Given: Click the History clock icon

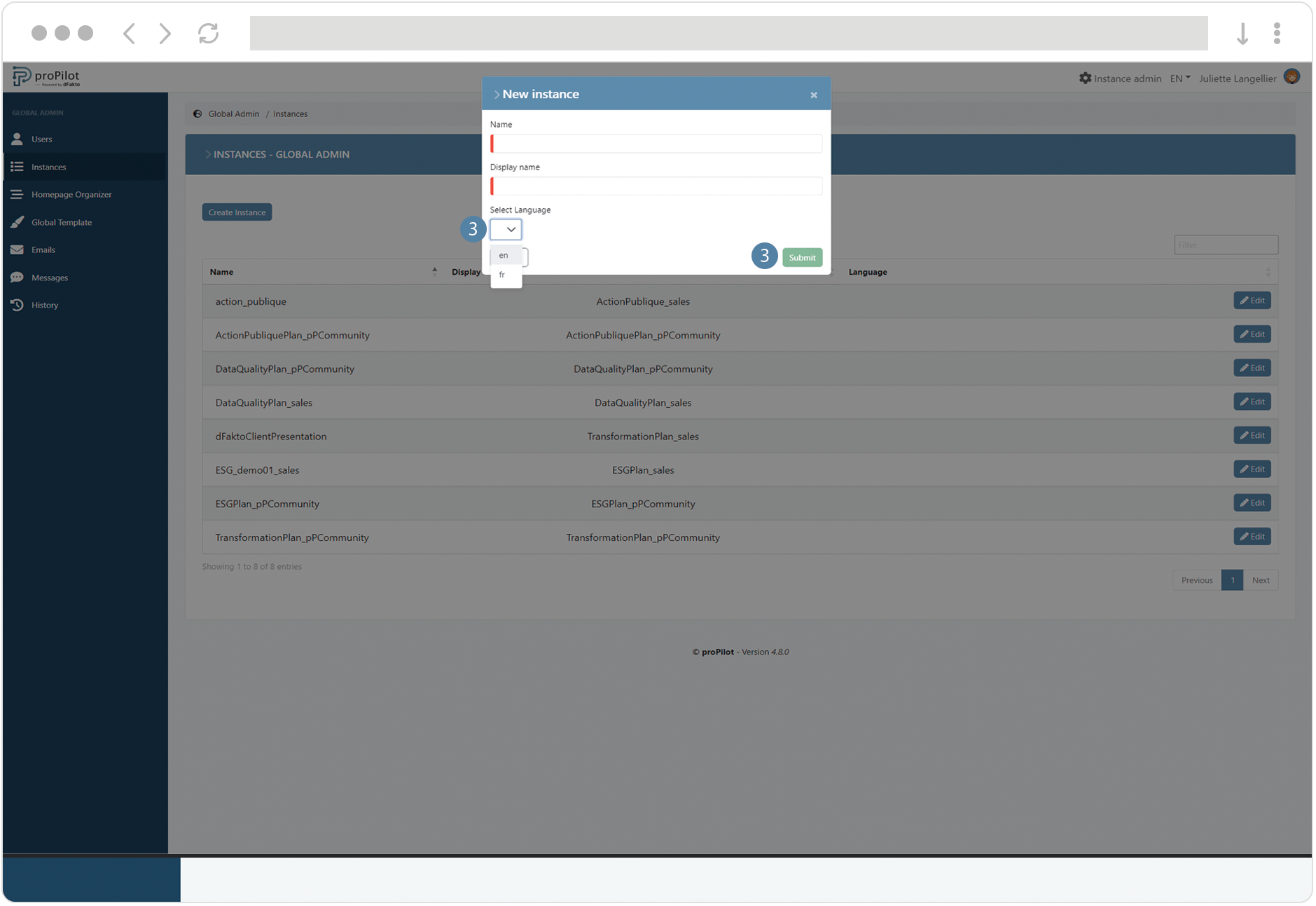Looking at the screenshot, I should click(17, 305).
